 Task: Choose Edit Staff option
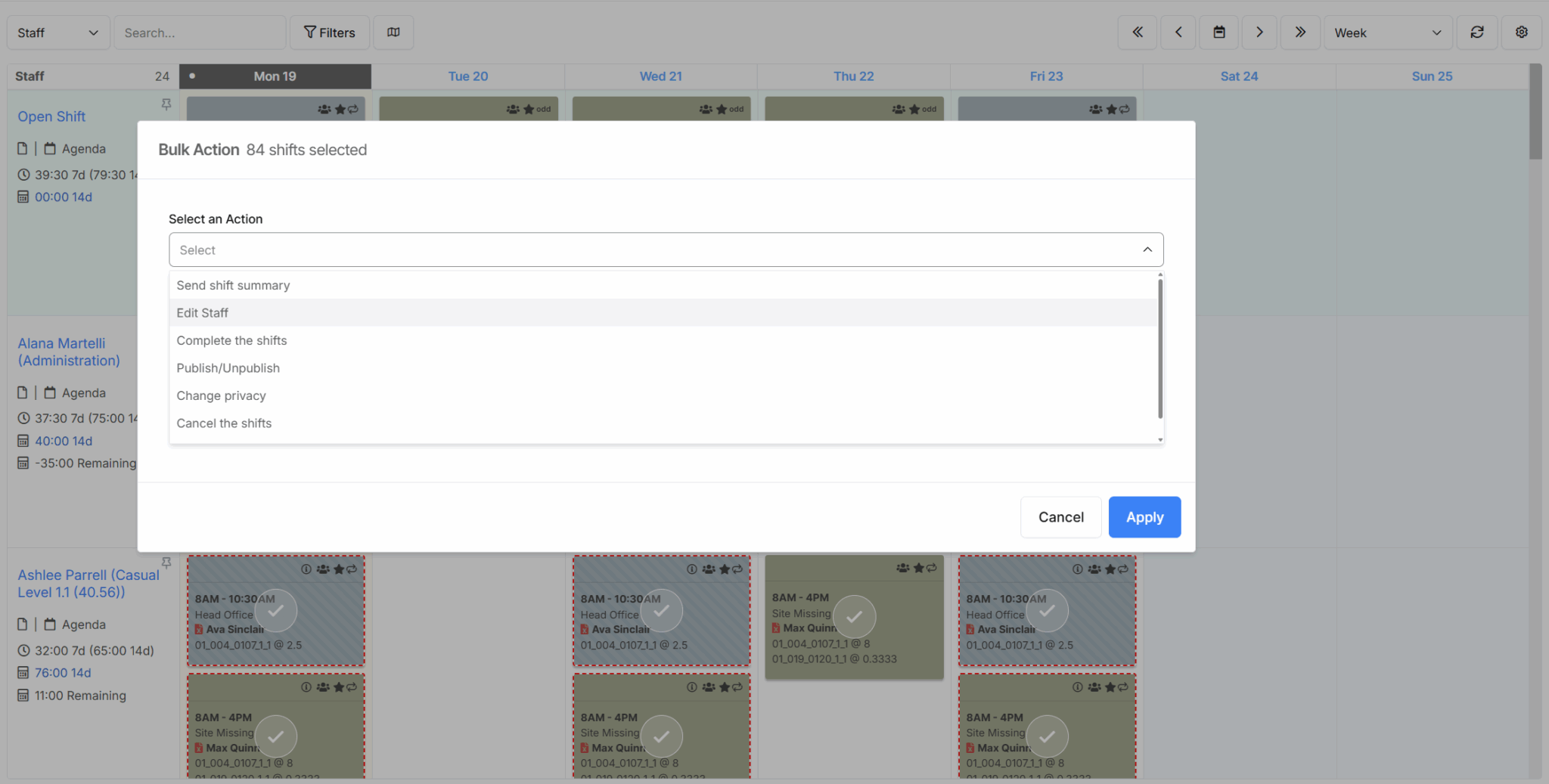tap(663, 313)
